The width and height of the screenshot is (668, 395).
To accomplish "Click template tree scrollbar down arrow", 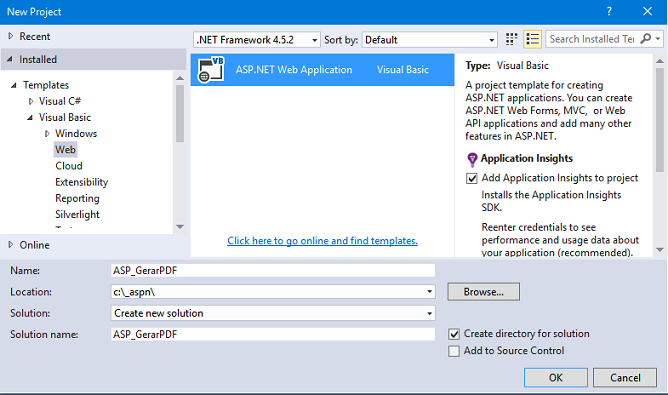I will click(x=180, y=227).
